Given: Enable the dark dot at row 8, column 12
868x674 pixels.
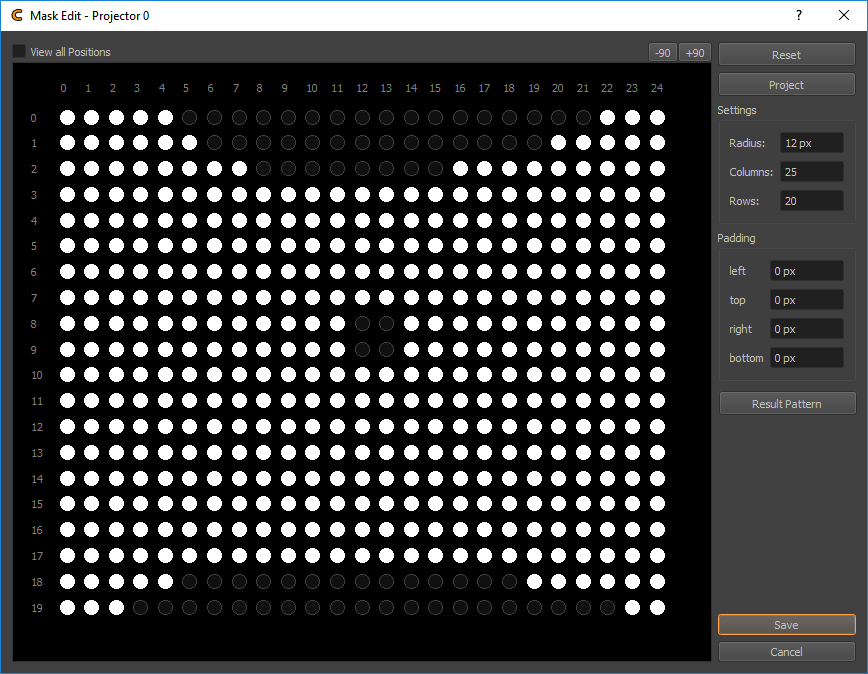Looking at the screenshot, I should click(x=362, y=324).
